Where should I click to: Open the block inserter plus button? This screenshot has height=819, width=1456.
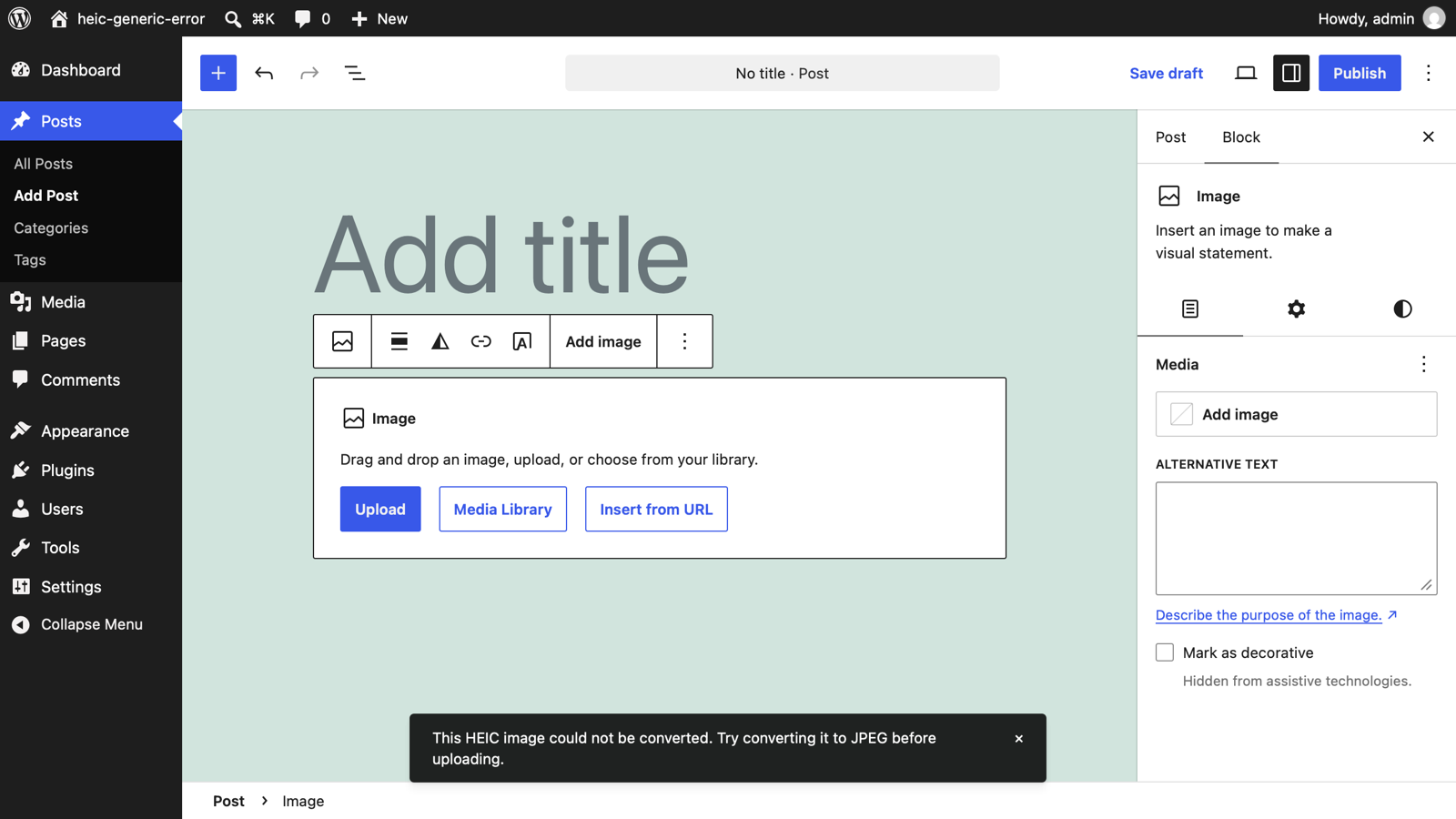pyautogui.click(x=218, y=73)
